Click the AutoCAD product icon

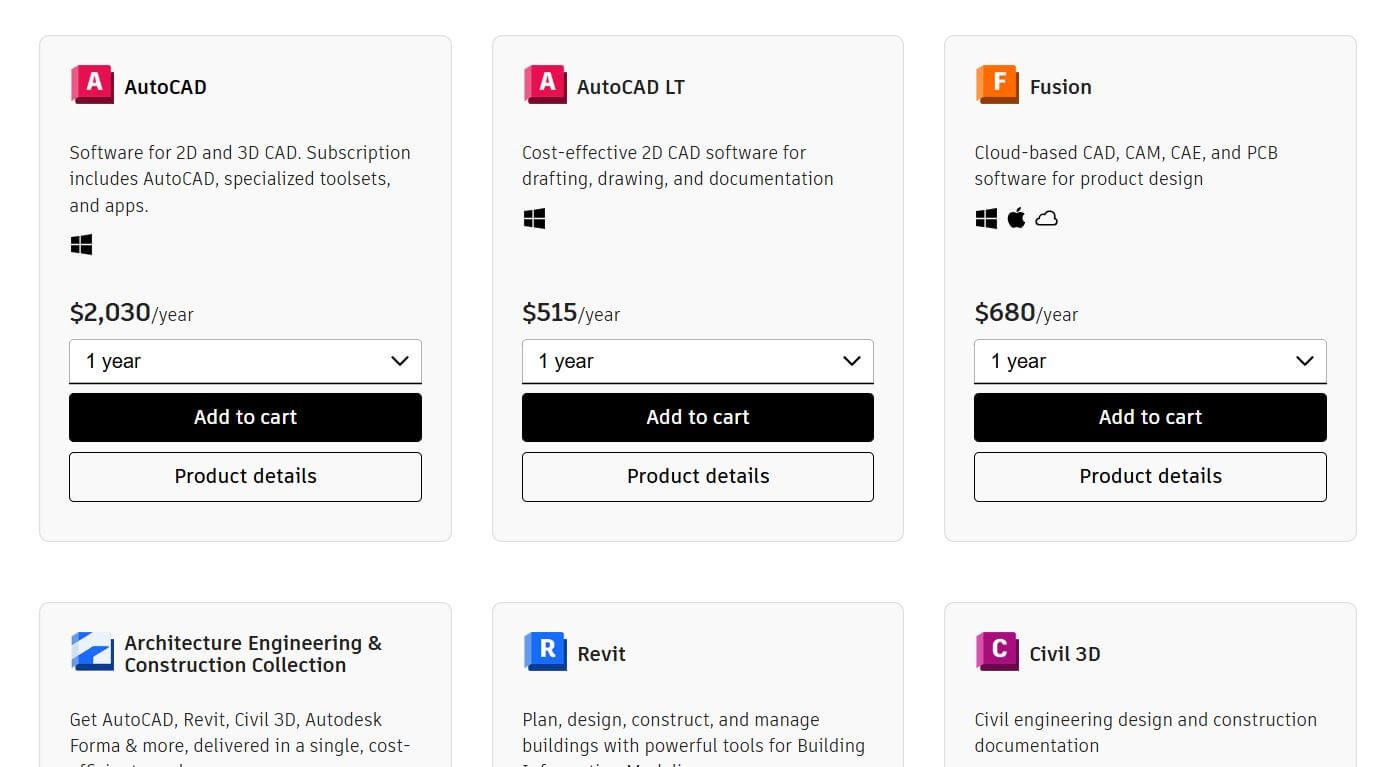[x=91, y=84]
